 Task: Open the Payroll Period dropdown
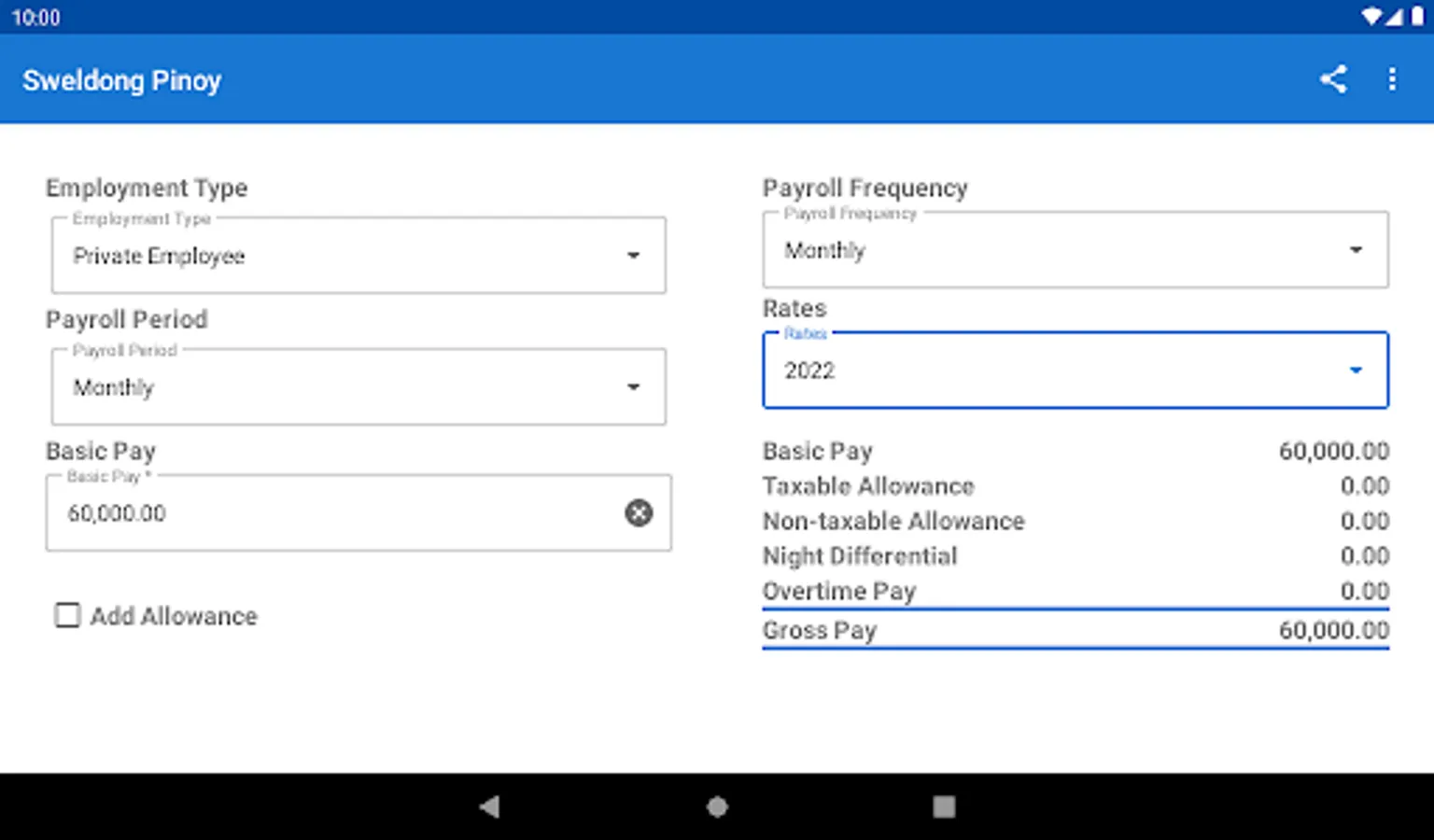pyautogui.click(x=358, y=386)
